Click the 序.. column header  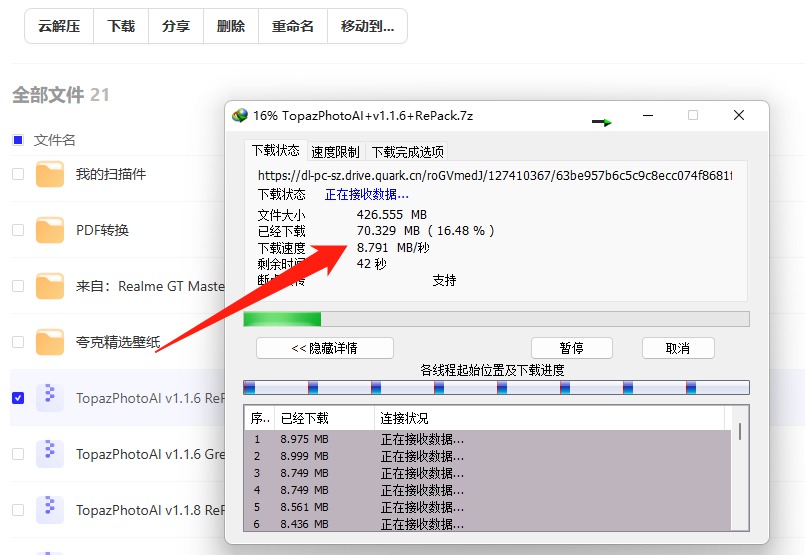coord(260,418)
